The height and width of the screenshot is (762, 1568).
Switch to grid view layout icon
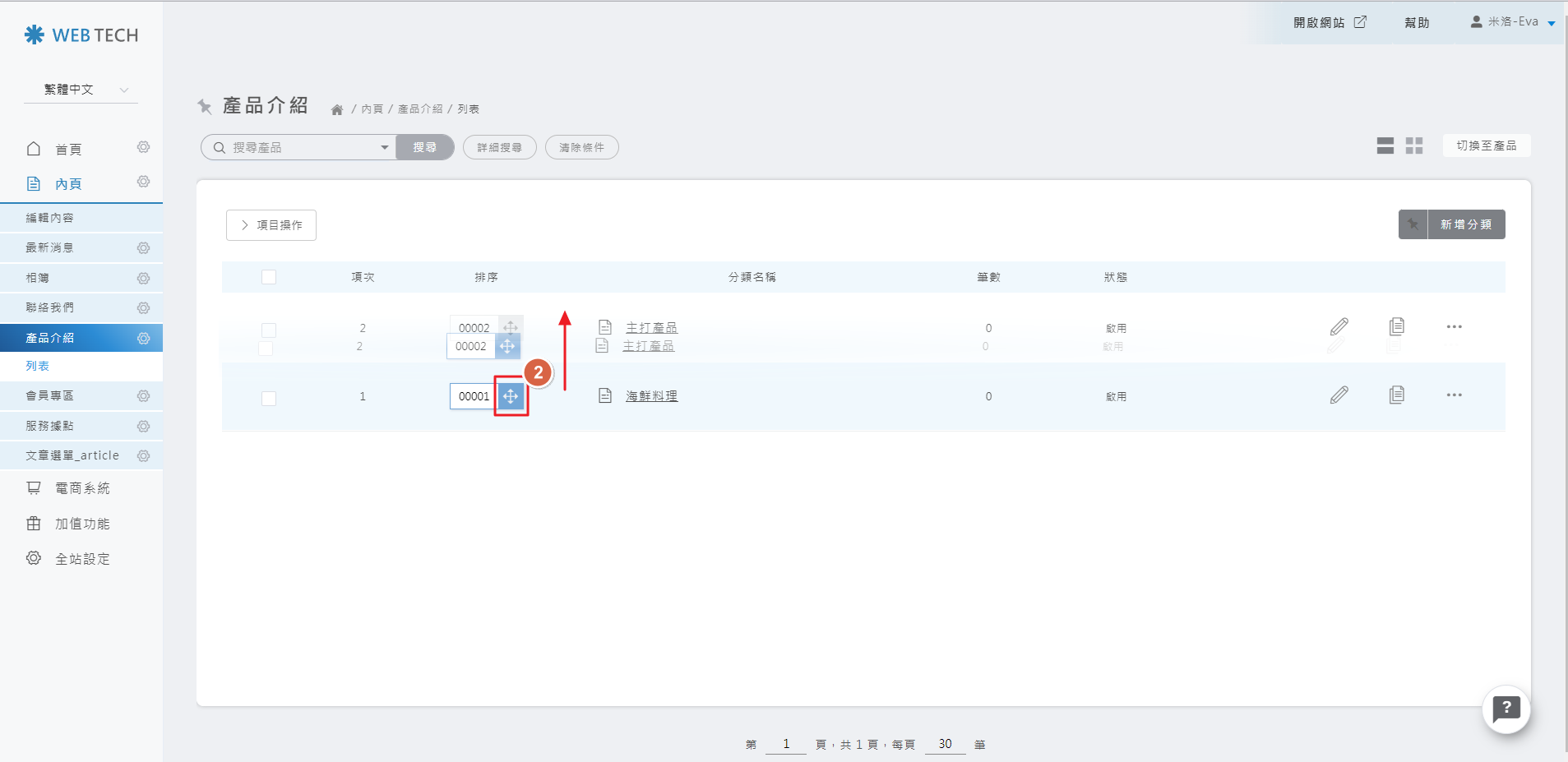(x=1413, y=146)
